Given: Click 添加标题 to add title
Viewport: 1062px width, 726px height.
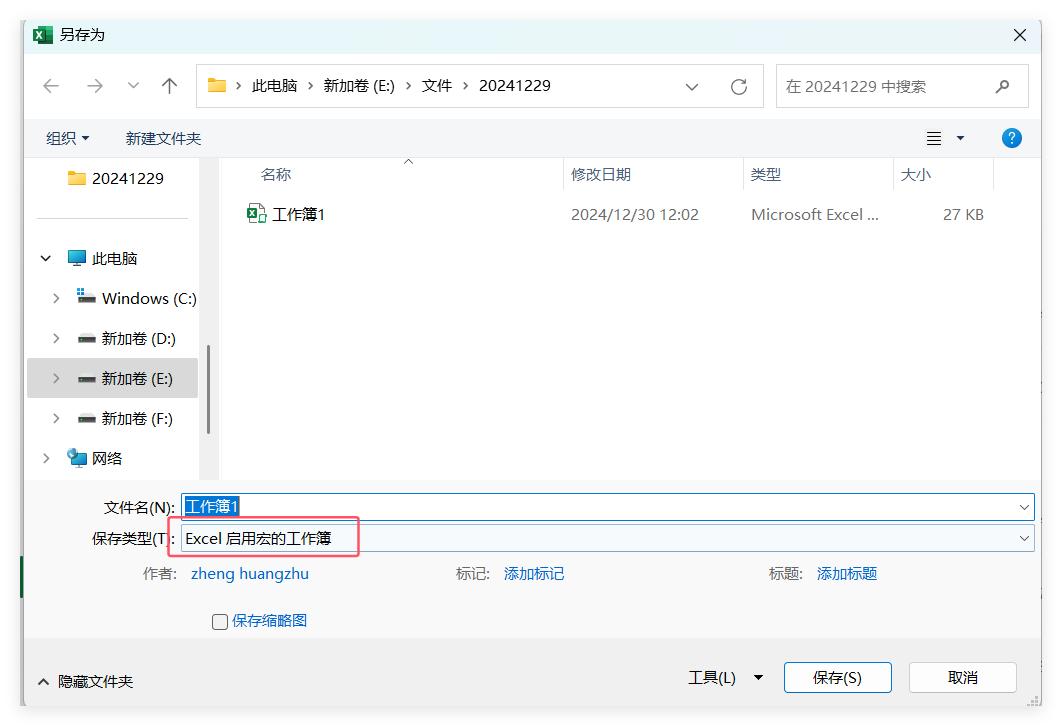Looking at the screenshot, I should (x=847, y=574).
